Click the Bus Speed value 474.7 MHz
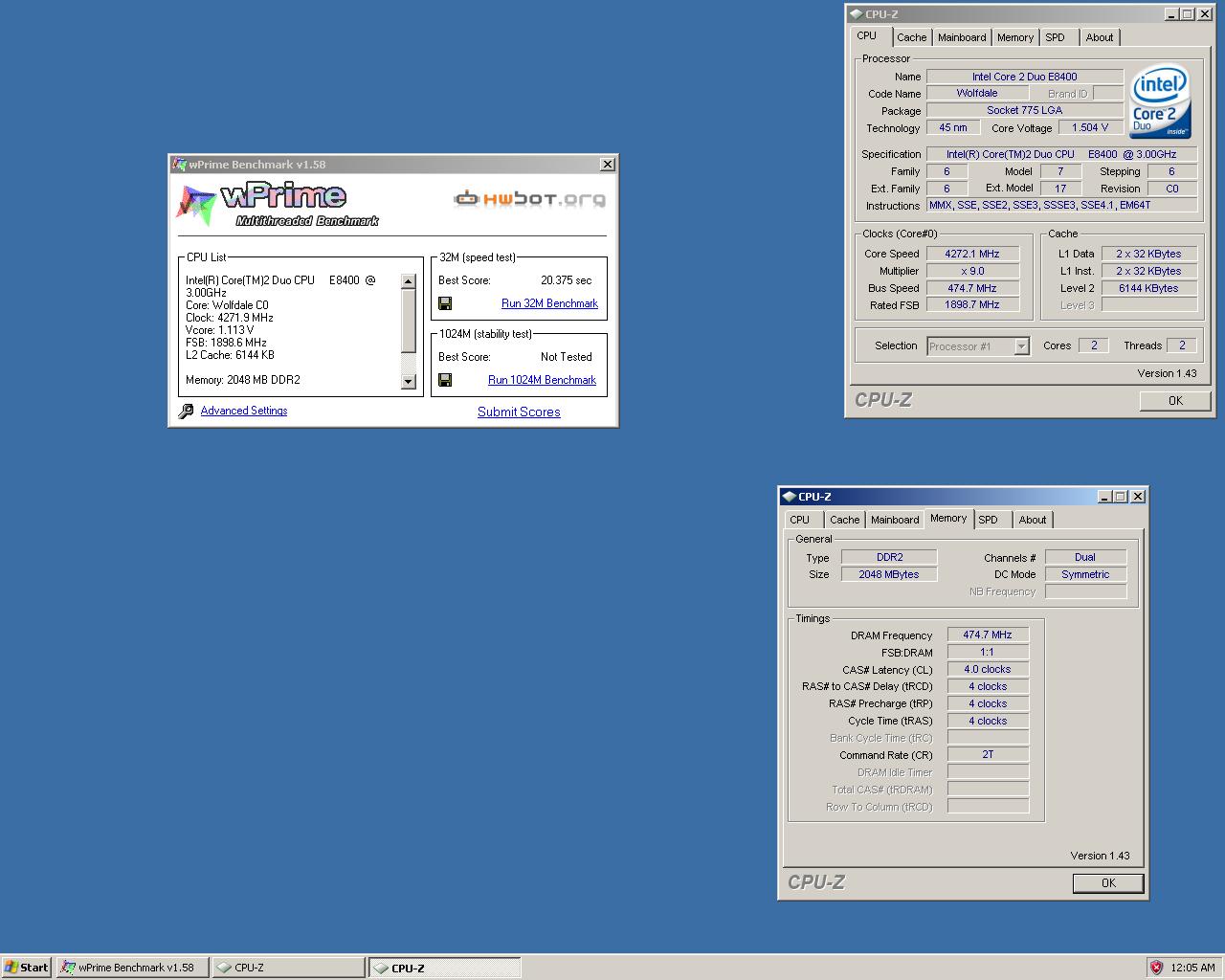The height and width of the screenshot is (980, 1225). 971,288
